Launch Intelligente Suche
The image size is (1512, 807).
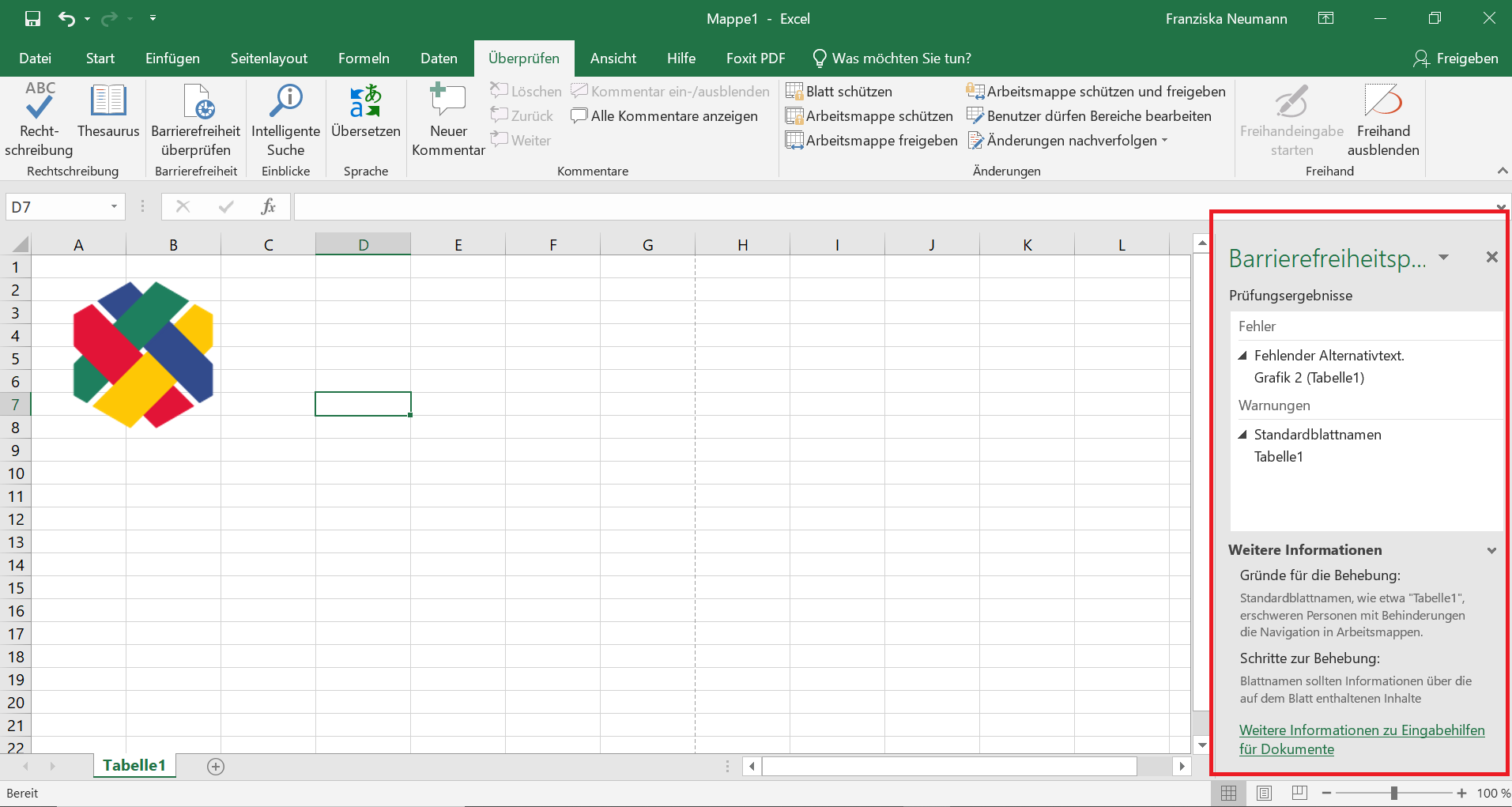[x=285, y=117]
